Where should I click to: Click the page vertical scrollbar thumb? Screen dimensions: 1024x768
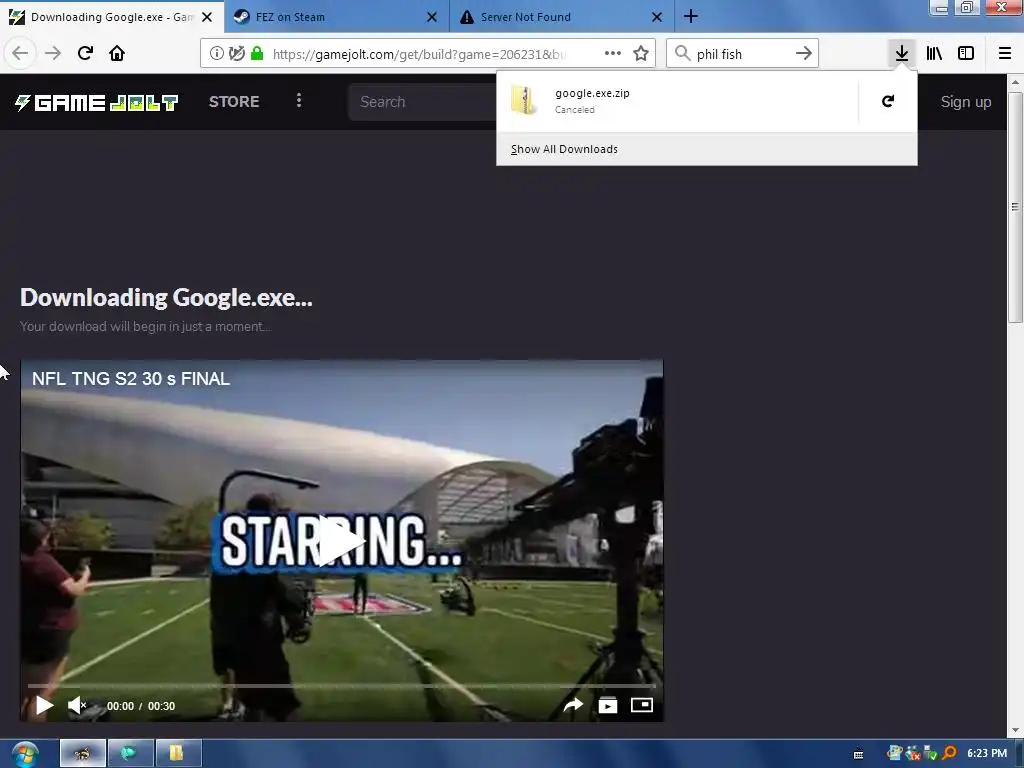click(x=1015, y=207)
